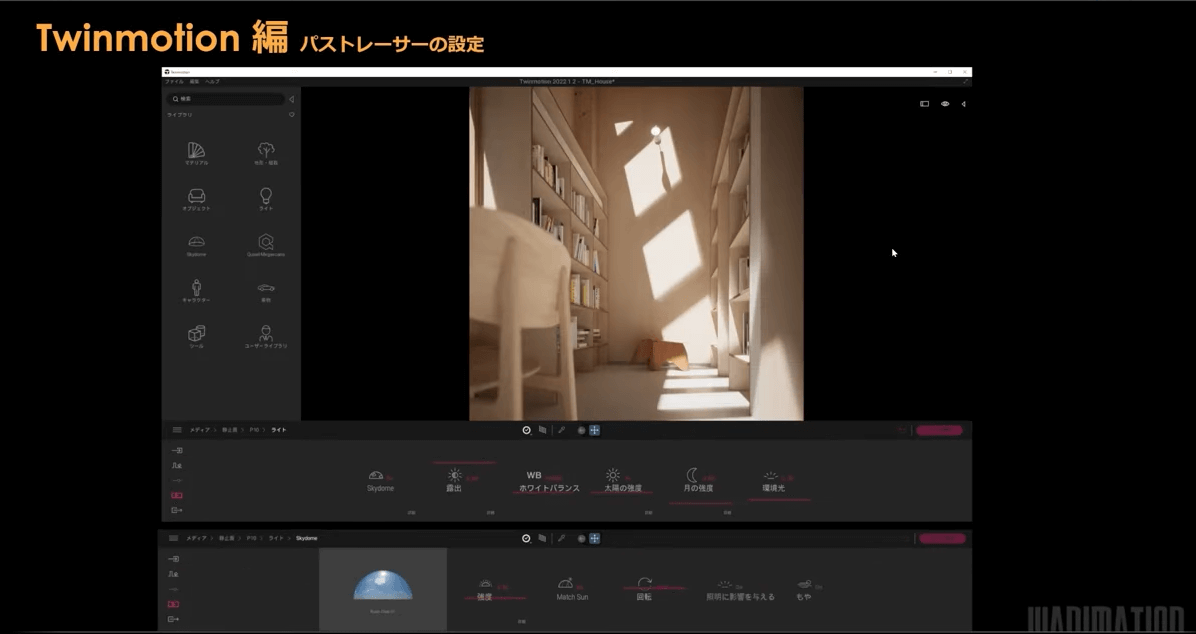The image size is (1196, 634).
Task: Open the ヘルプ (Help) menu
Action: 212,82
